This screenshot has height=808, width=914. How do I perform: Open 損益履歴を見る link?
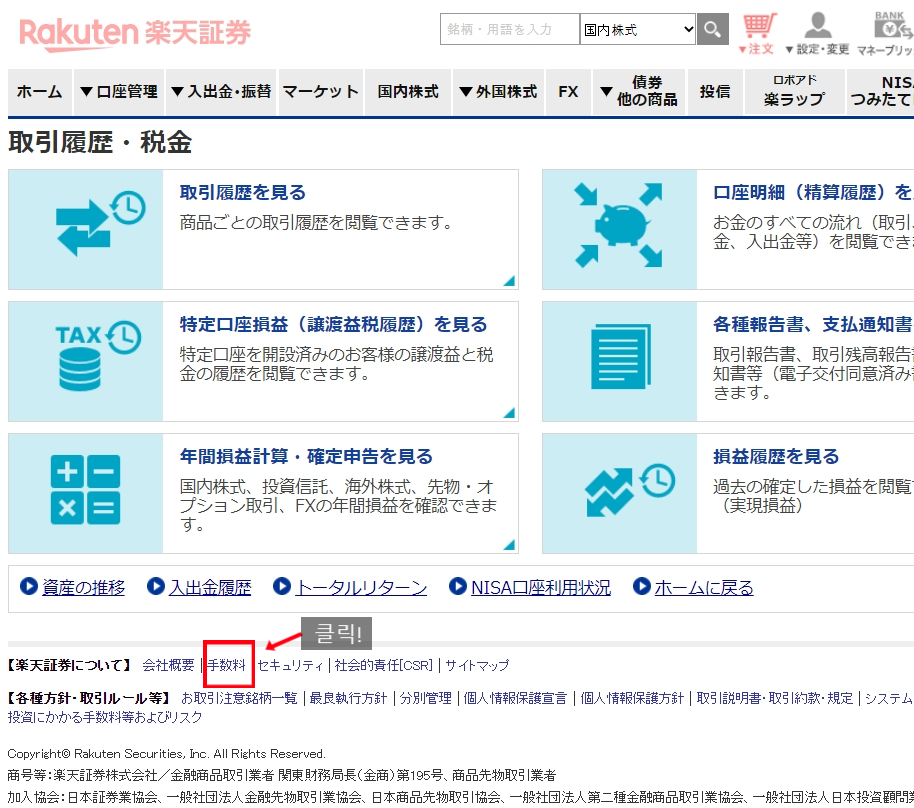[776, 456]
